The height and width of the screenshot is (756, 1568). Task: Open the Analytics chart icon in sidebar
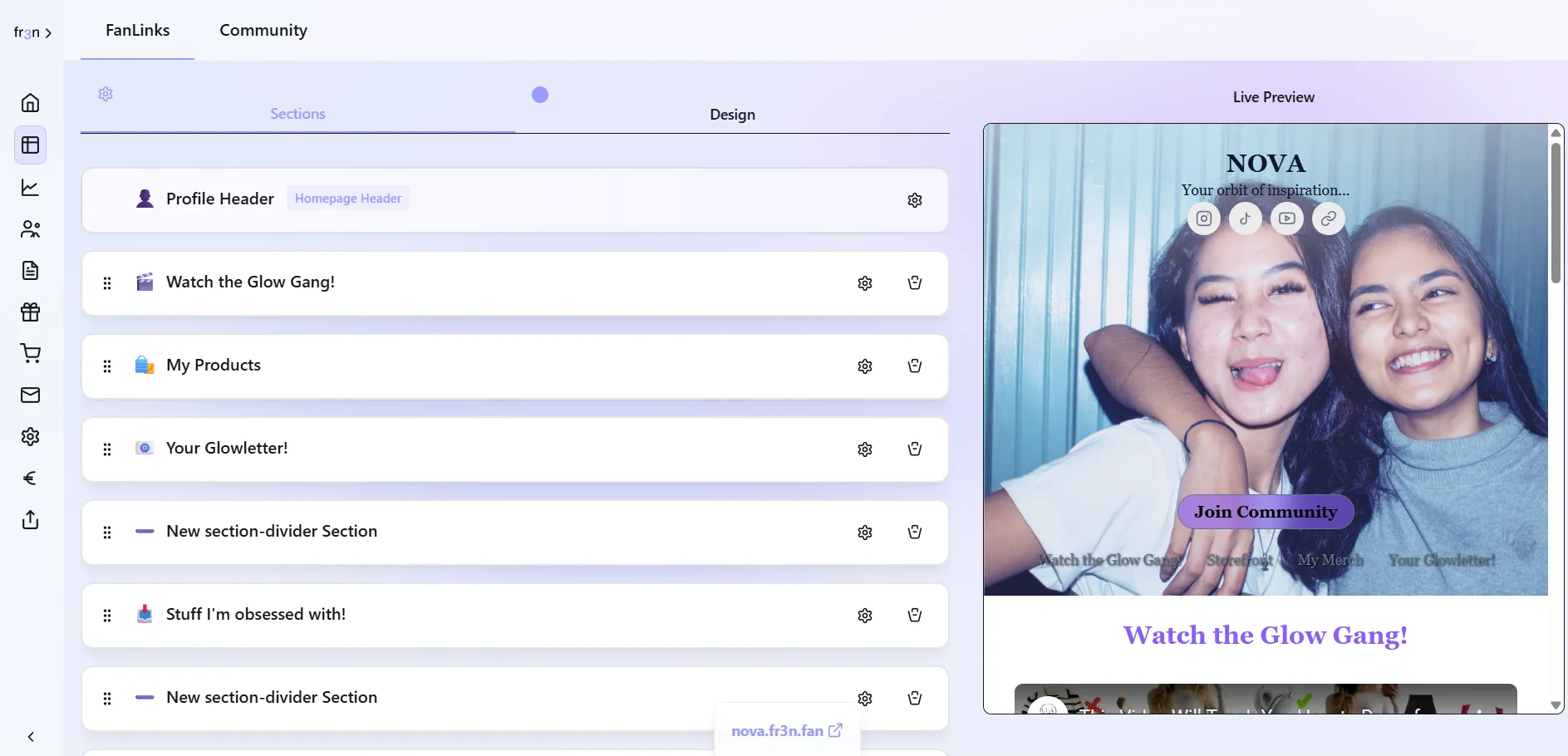coord(30,187)
